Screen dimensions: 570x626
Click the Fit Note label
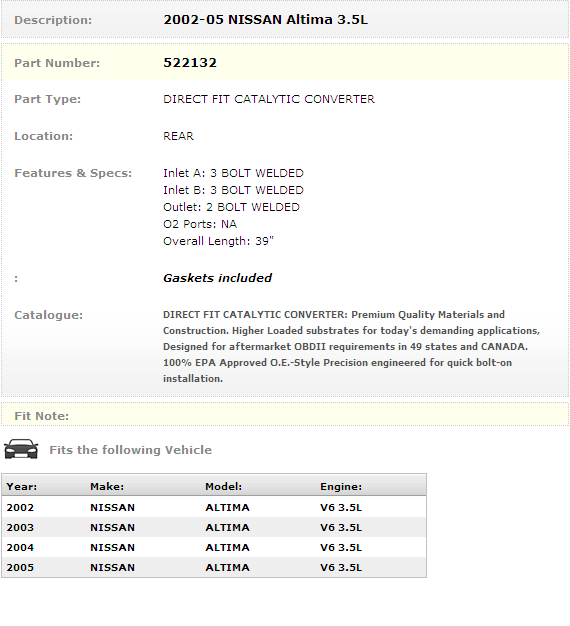[x=42, y=416]
